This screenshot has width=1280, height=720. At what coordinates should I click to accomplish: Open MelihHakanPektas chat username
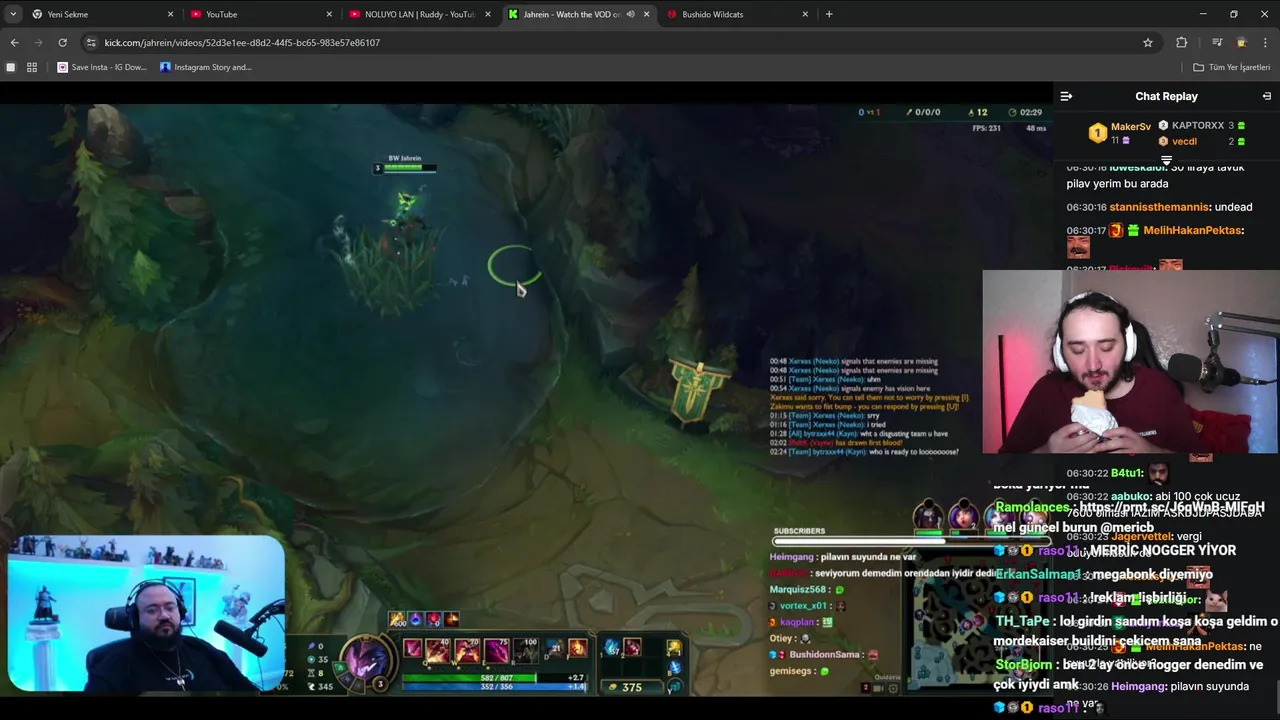[1192, 230]
